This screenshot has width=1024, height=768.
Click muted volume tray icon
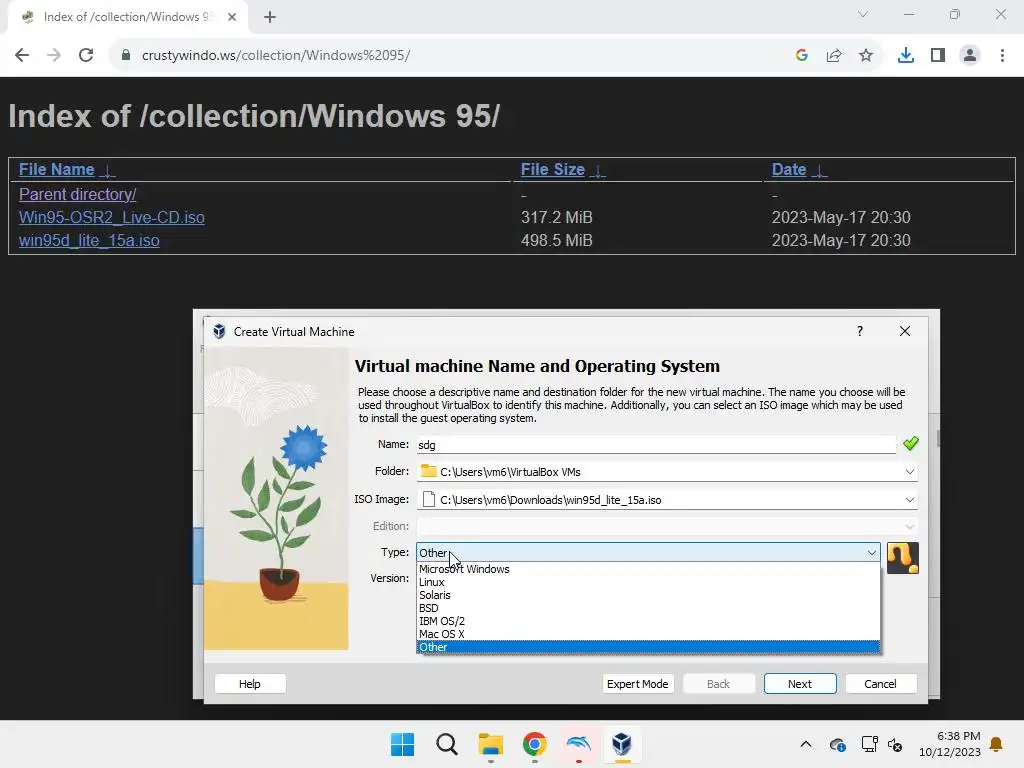pos(895,744)
